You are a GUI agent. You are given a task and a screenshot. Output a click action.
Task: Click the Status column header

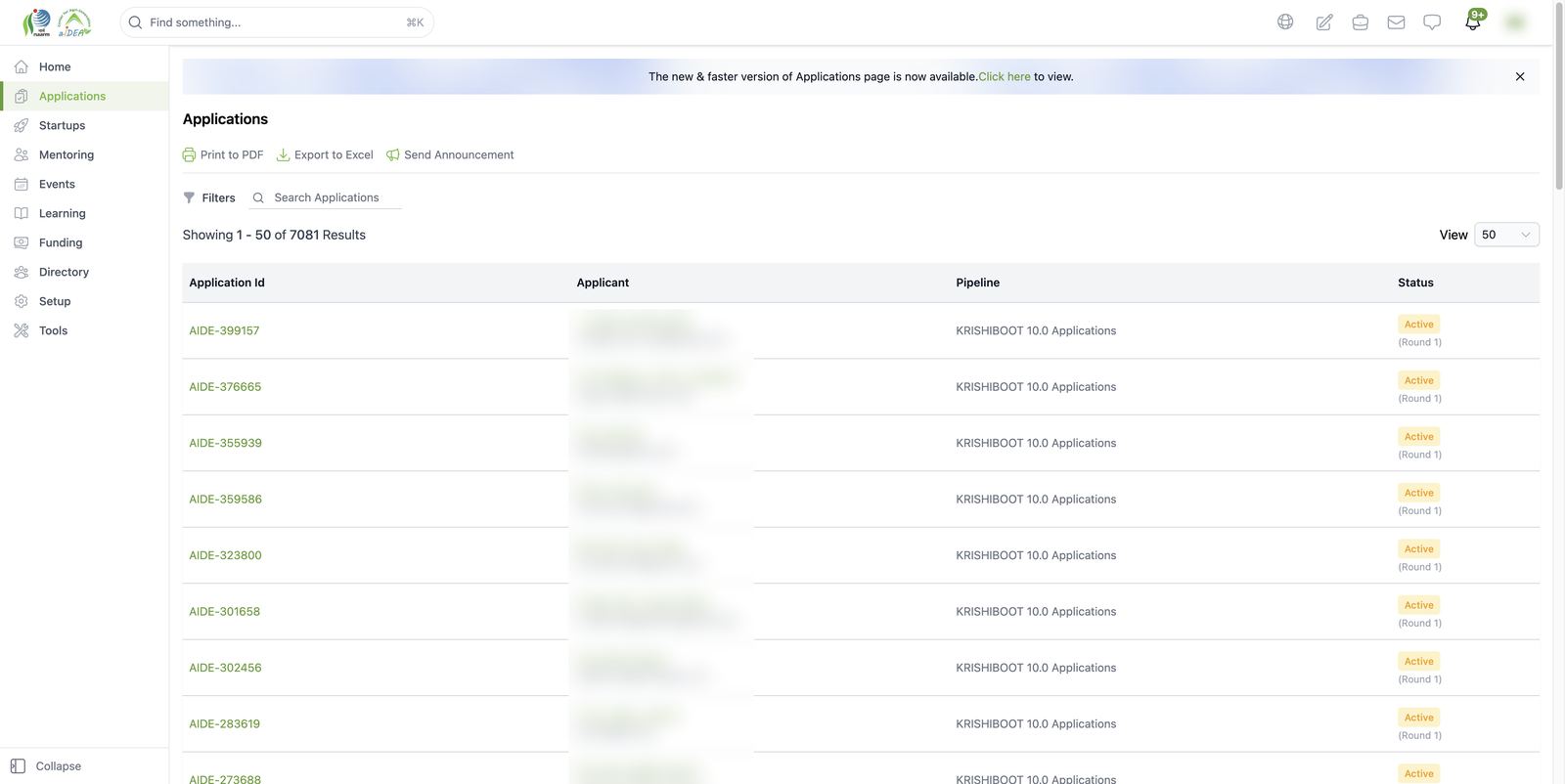1415,283
